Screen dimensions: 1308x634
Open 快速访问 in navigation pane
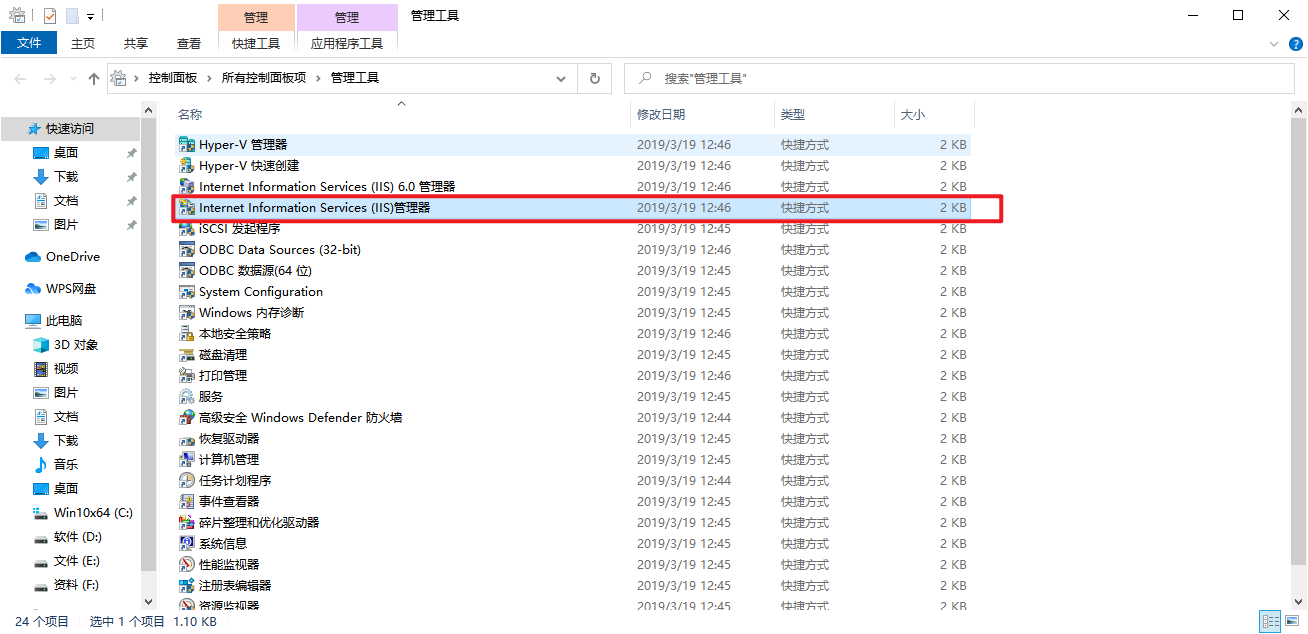pyautogui.click(x=70, y=129)
